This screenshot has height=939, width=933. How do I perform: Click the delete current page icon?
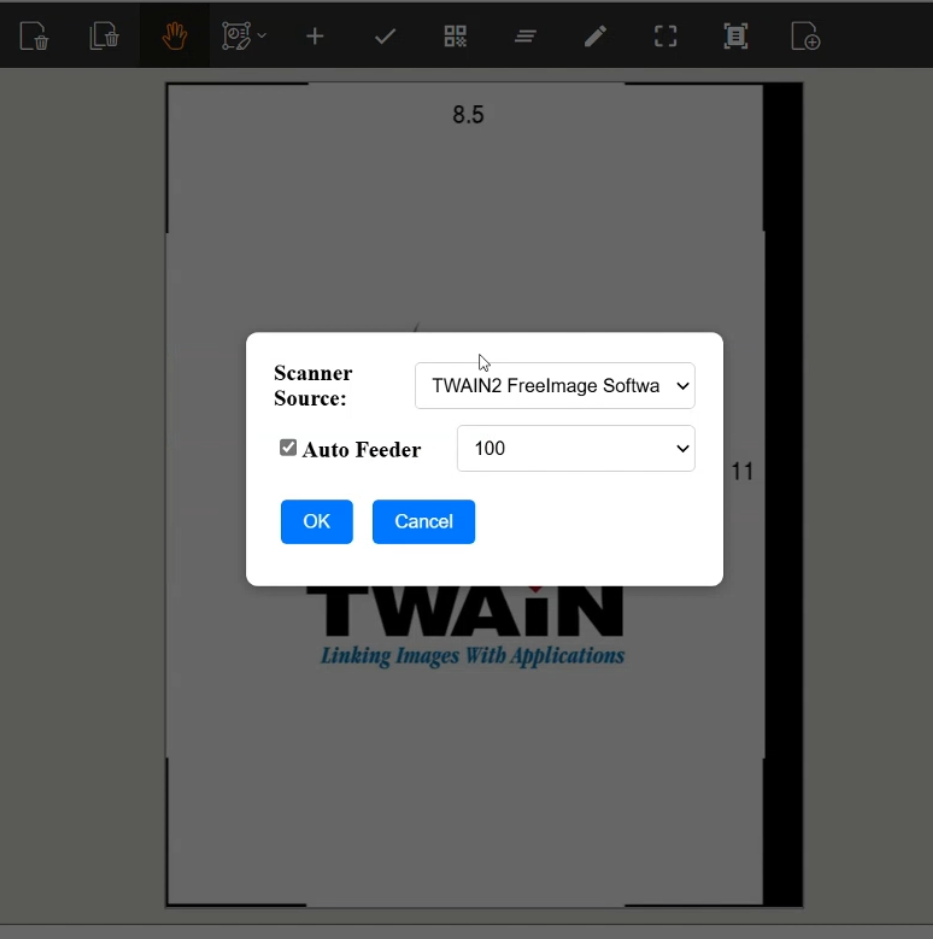[x=34, y=36]
